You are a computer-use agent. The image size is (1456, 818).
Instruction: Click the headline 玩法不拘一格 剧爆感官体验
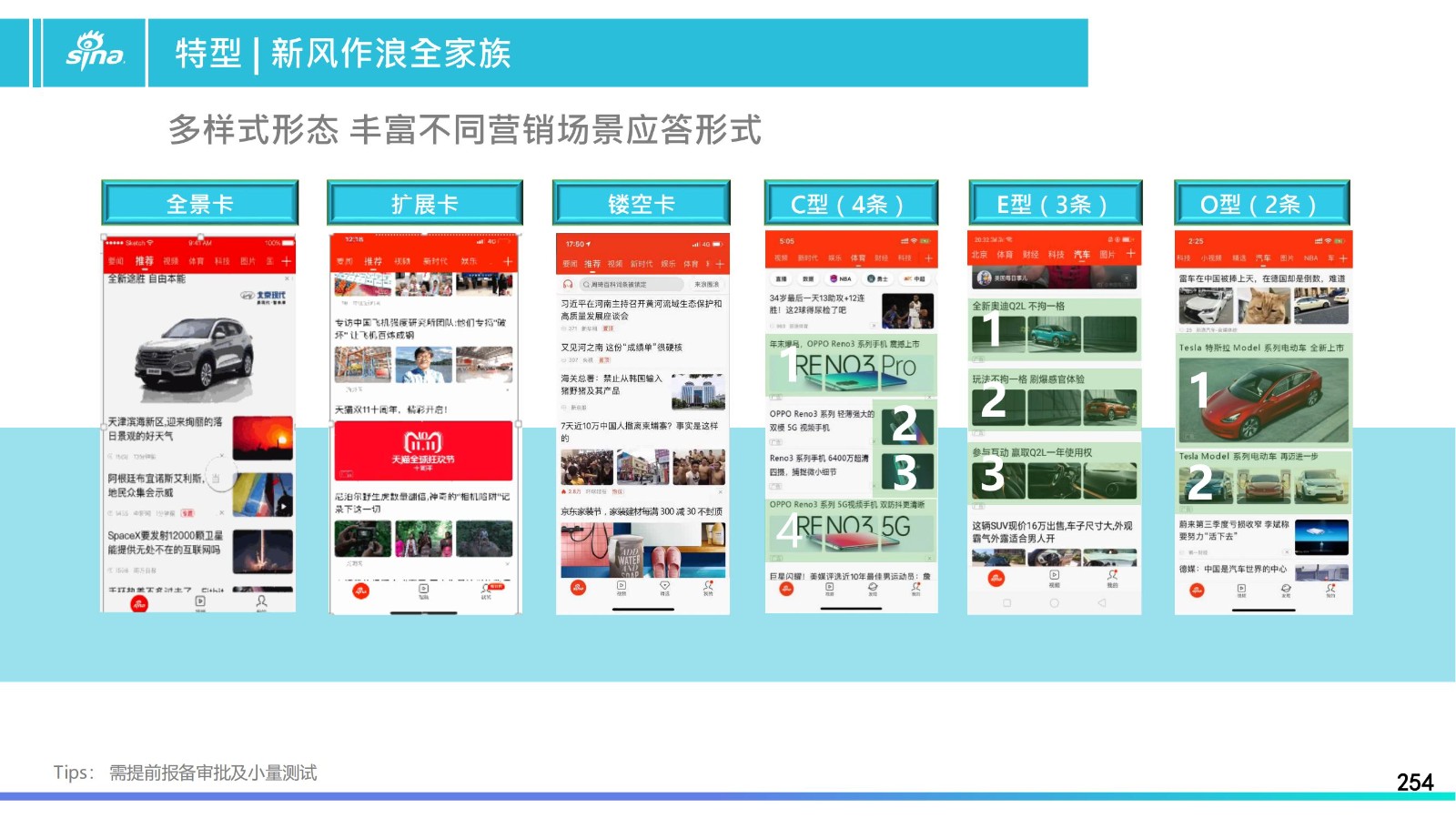click(1028, 379)
